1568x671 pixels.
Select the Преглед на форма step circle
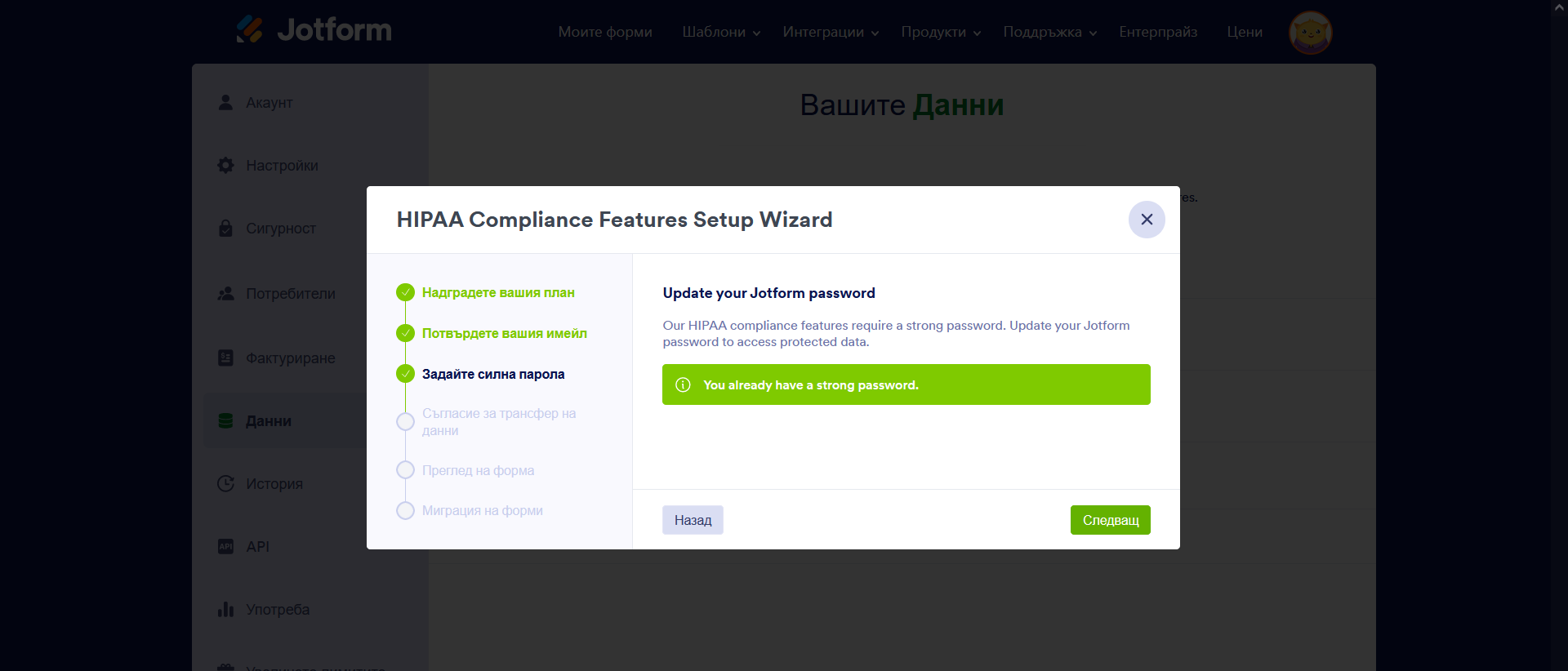coord(405,470)
